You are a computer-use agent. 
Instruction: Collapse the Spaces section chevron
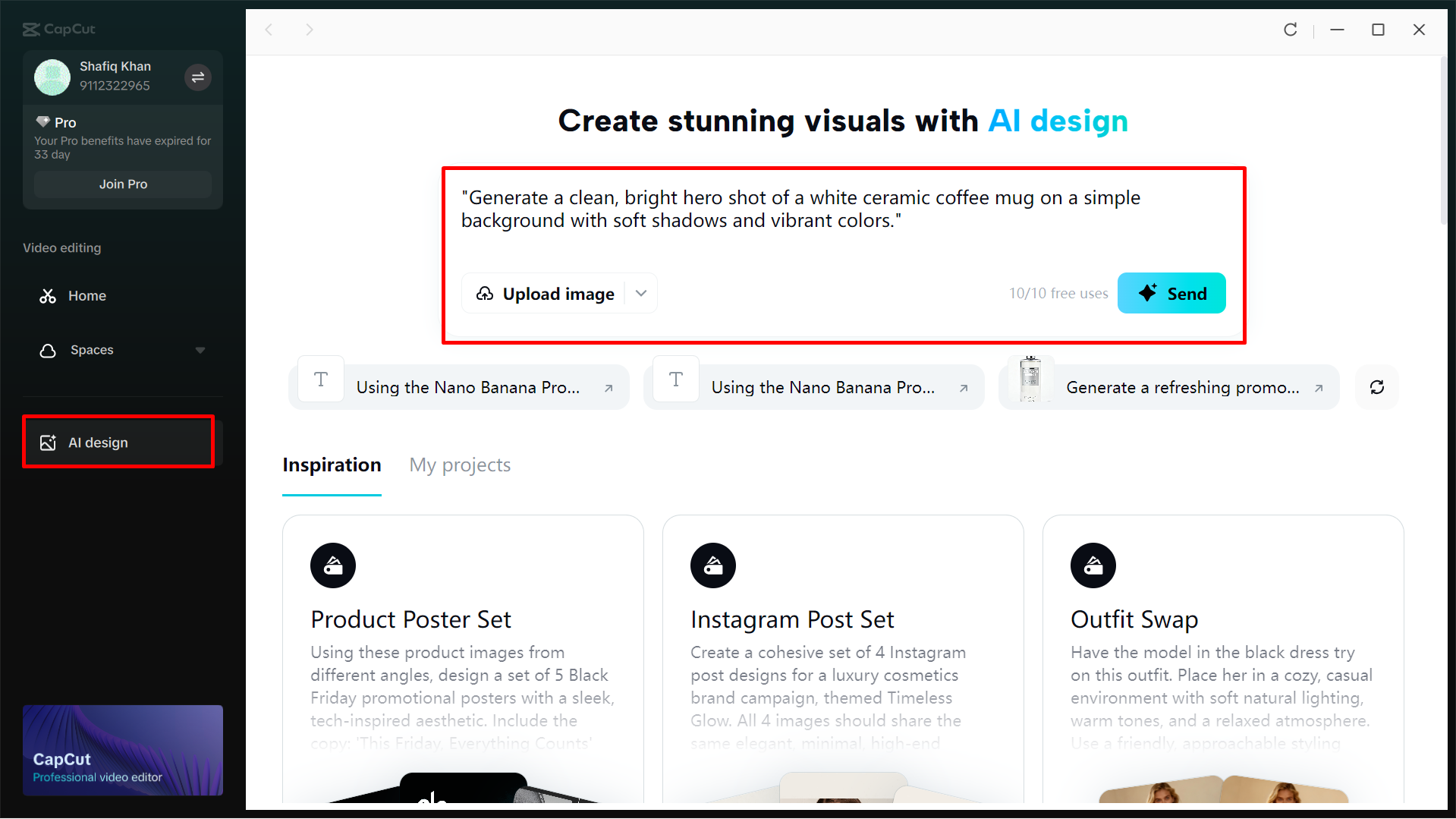pyautogui.click(x=200, y=350)
